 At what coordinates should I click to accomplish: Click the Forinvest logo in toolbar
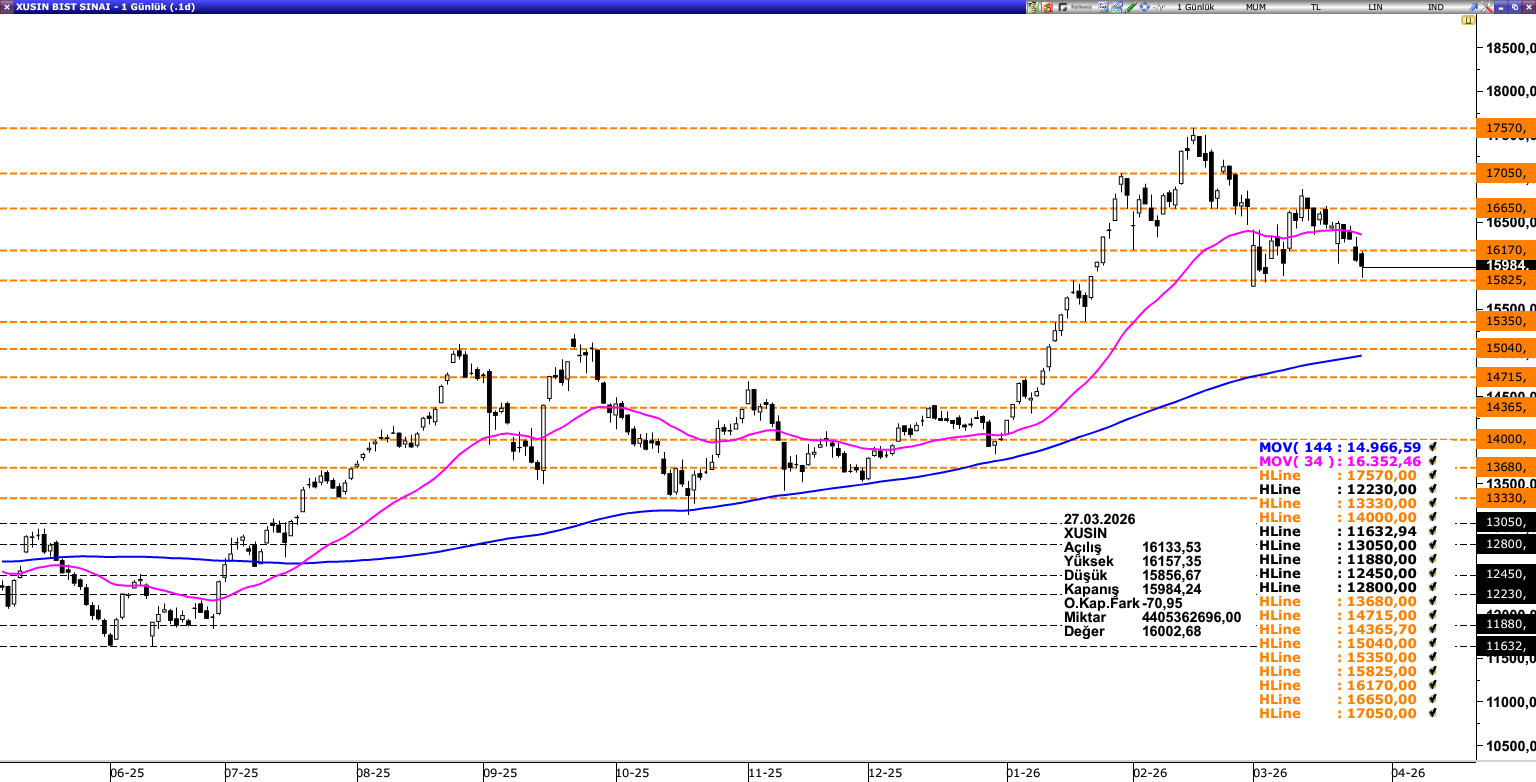(x=1078, y=7)
